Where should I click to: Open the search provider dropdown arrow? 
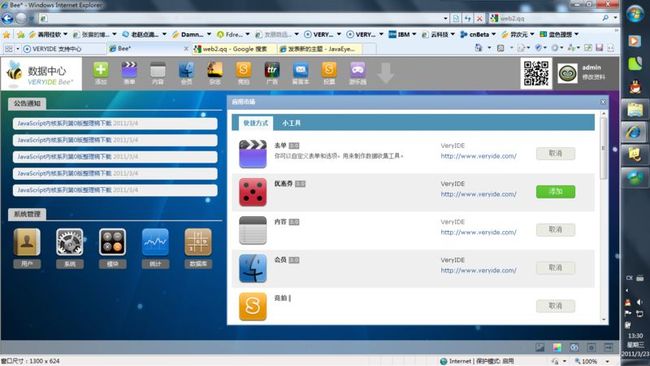point(616,18)
